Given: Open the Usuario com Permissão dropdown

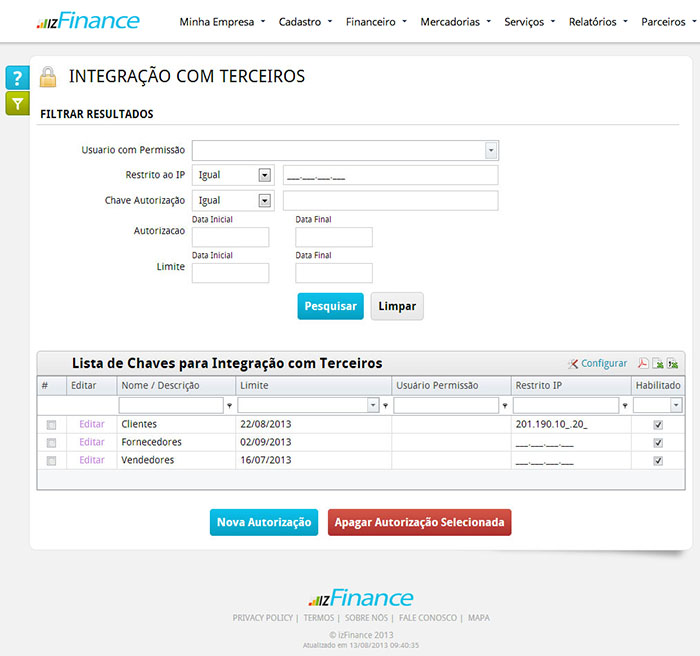Looking at the screenshot, I should (x=491, y=150).
